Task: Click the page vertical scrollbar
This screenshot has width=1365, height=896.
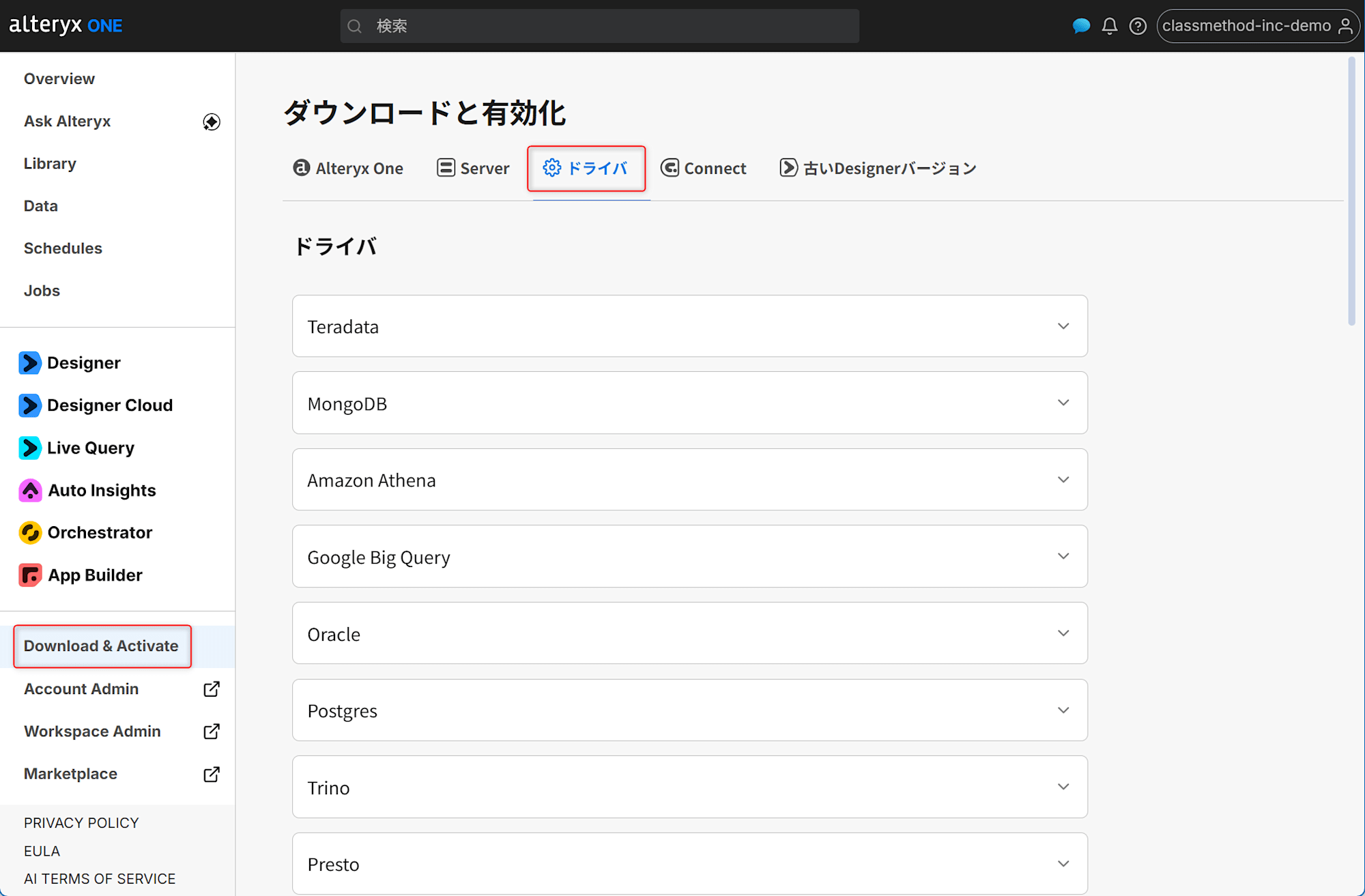Action: coord(1351,191)
